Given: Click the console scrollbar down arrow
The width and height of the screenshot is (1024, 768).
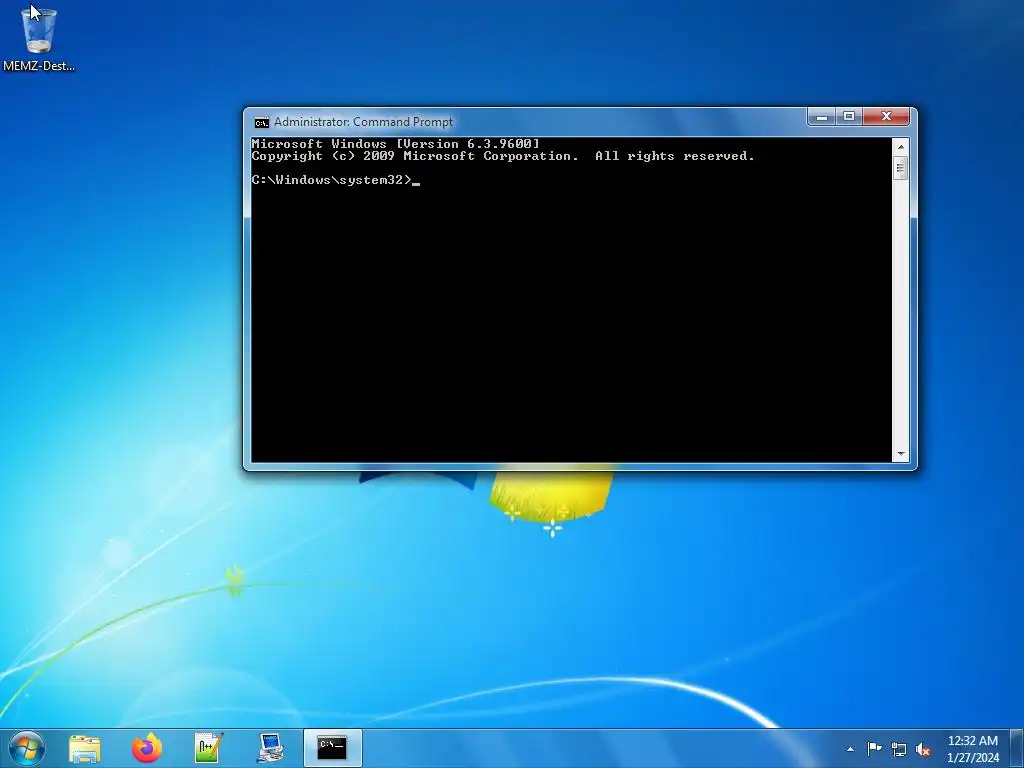Looking at the screenshot, I should [x=901, y=454].
